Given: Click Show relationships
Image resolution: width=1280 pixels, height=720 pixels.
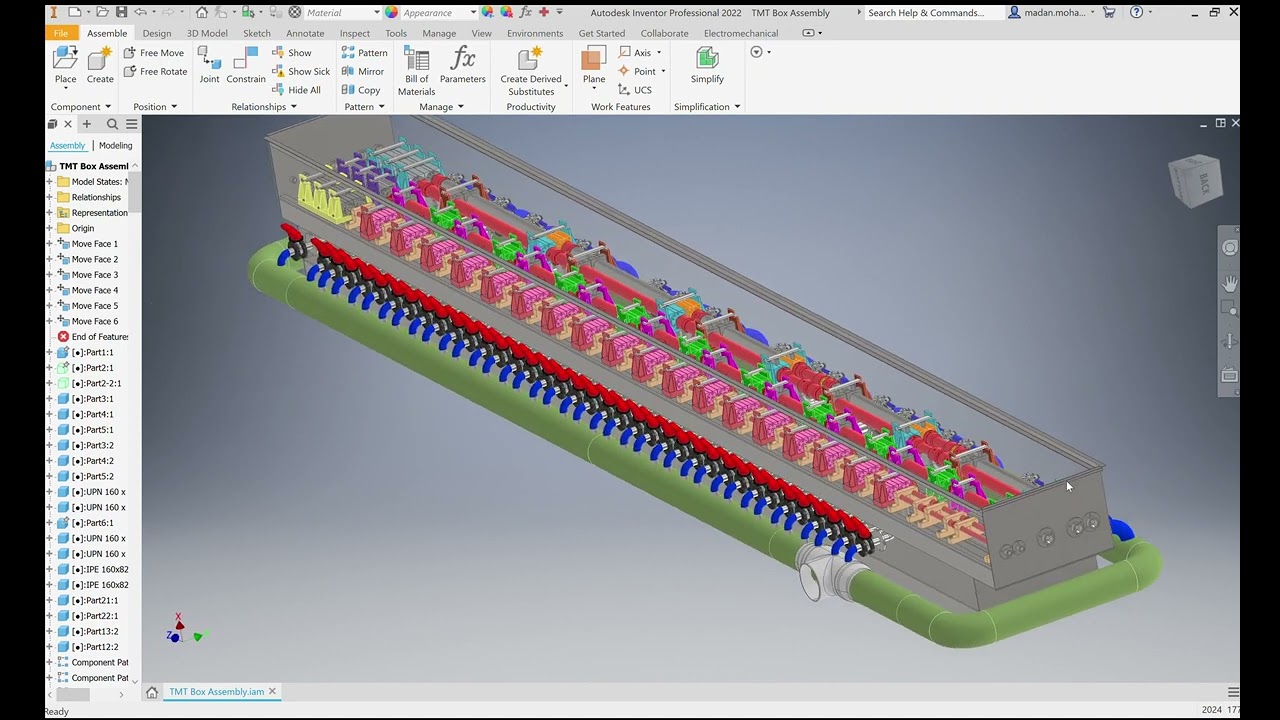Looking at the screenshot, I should pyautogui.click(x=292, y=53).
